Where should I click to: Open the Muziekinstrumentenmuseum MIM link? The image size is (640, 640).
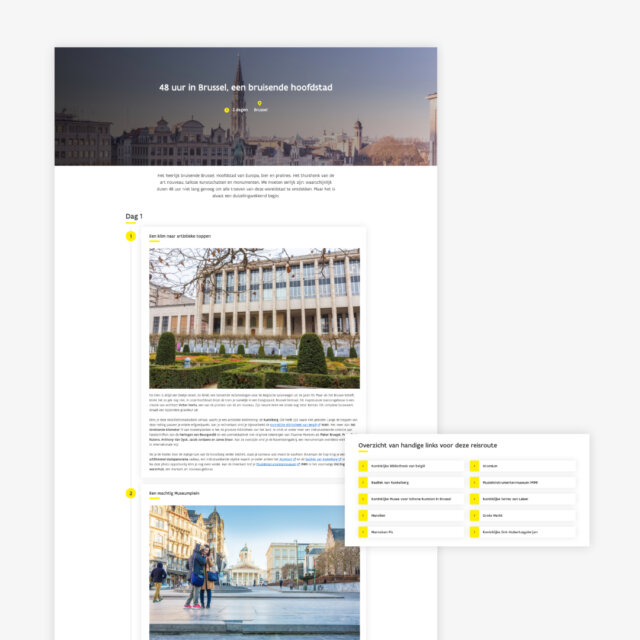512,482
